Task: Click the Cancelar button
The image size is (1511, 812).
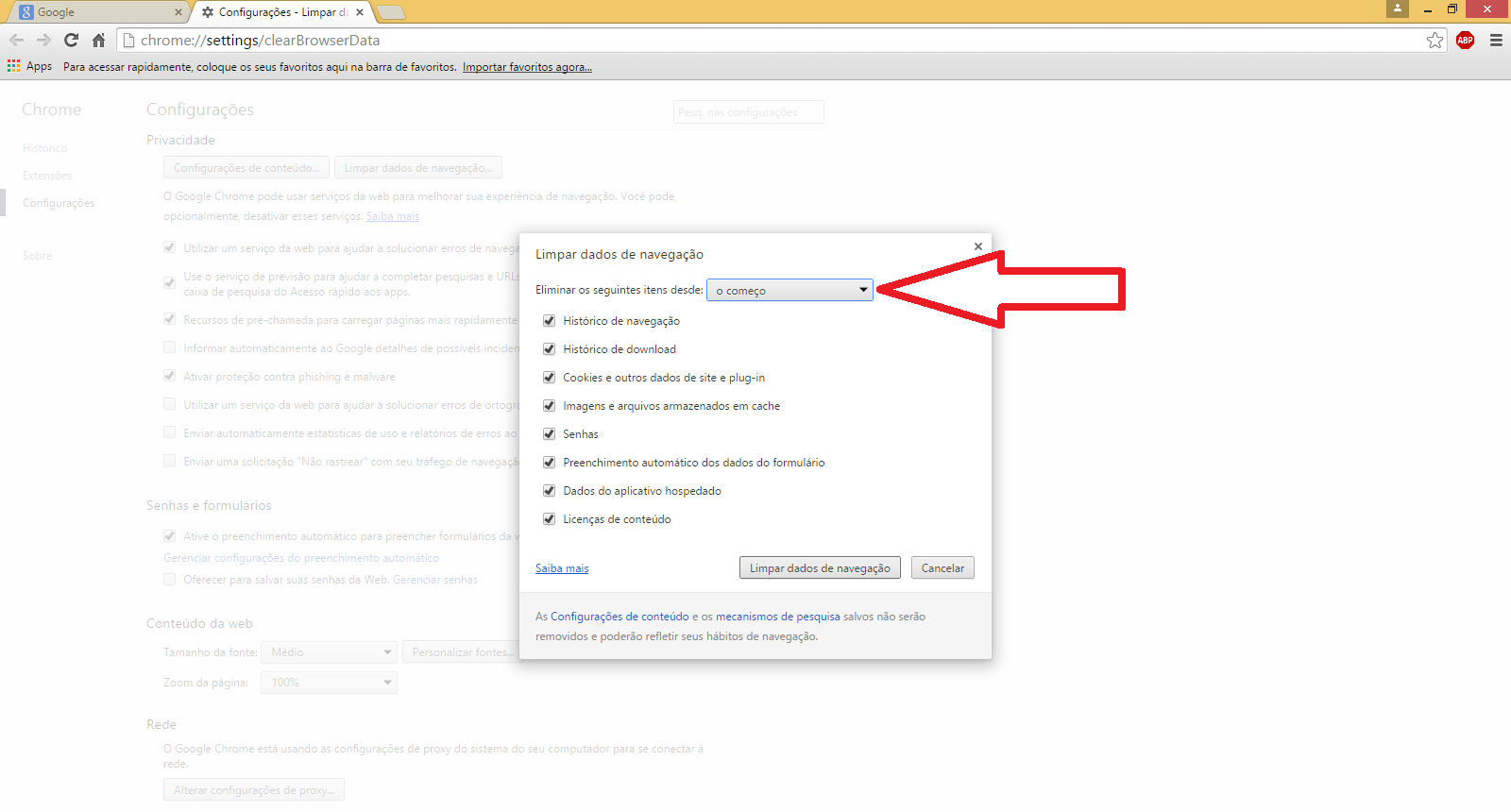Action: pos(942,568)
